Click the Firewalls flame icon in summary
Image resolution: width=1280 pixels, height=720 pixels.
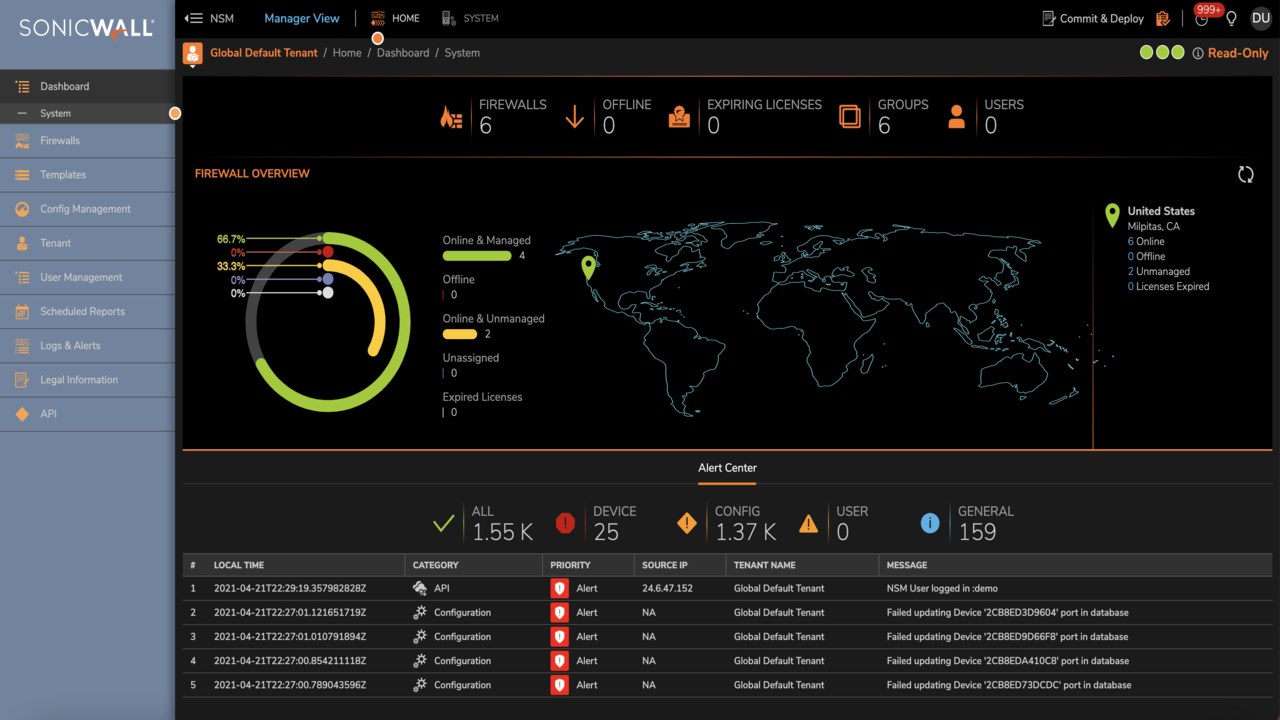452,118
